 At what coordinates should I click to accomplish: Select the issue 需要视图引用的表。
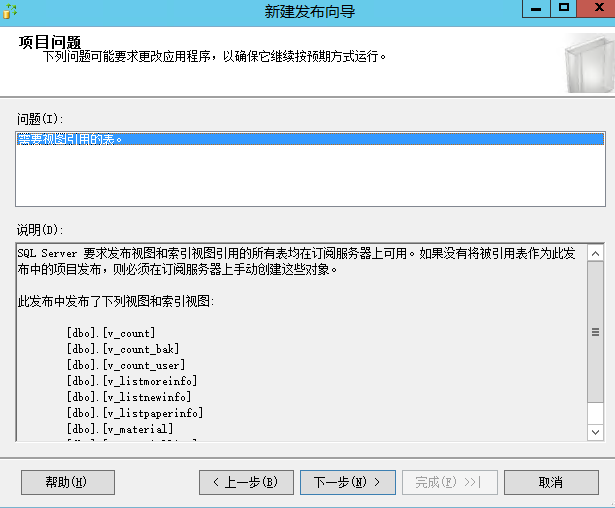point(310,139)
